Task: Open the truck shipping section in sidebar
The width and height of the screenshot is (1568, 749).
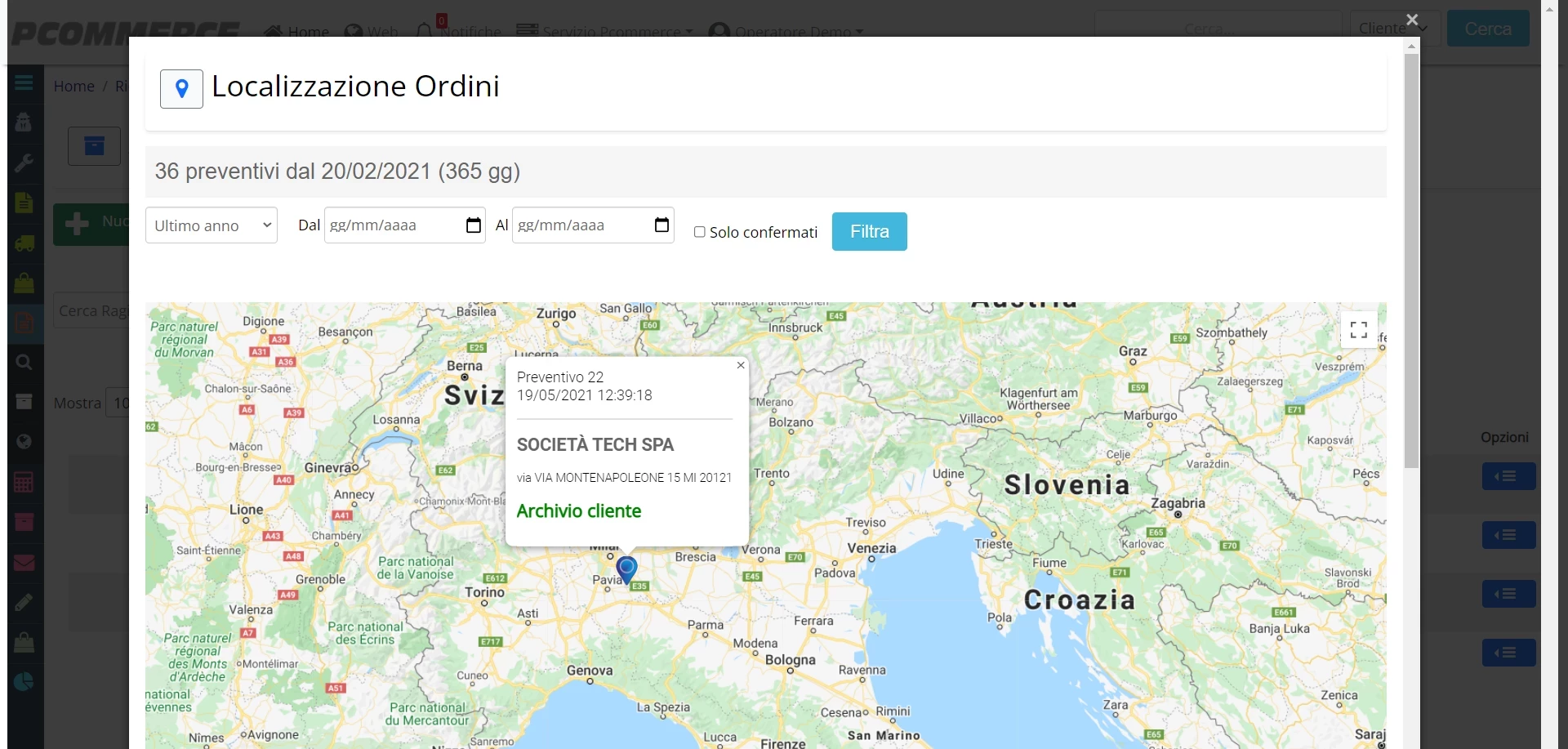Action: pos(24,243)
